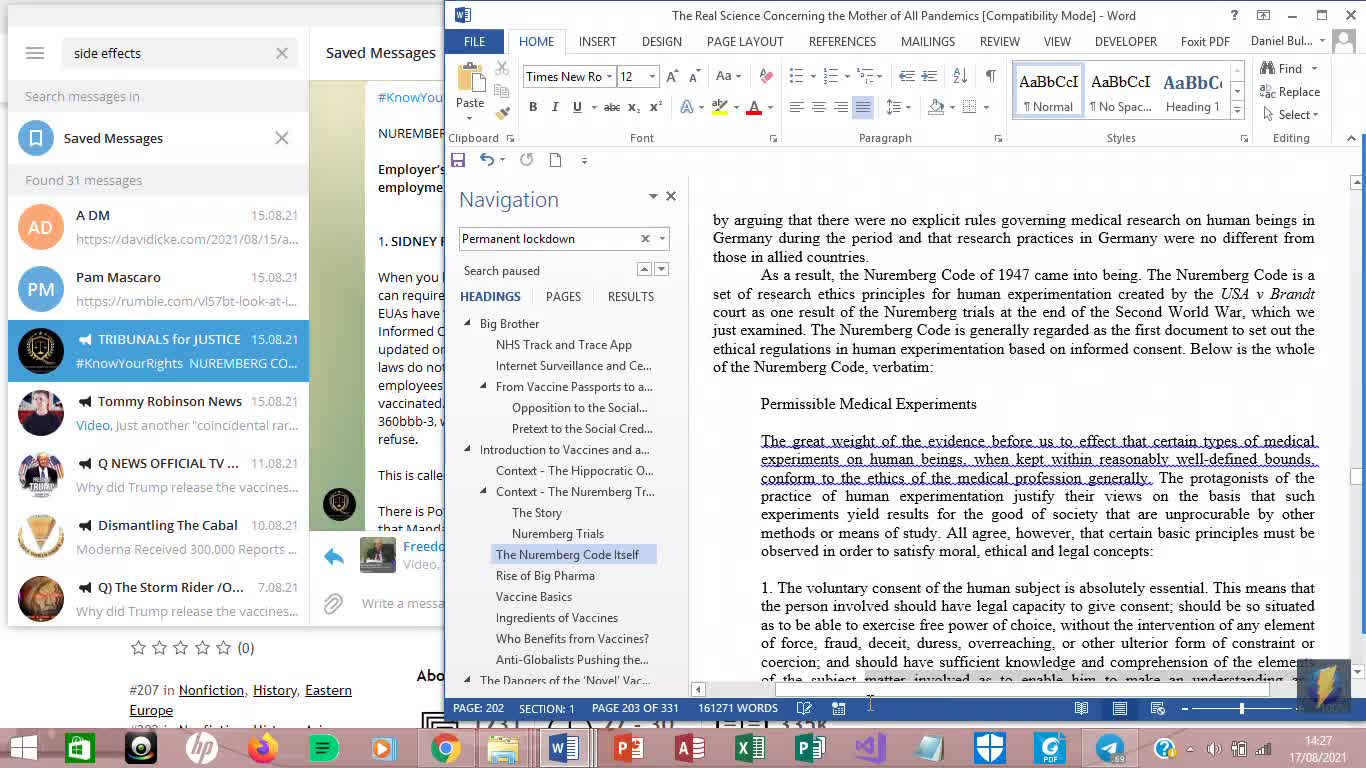Align text right
This screenshot has width=1366, height=768.
[841, 107]
